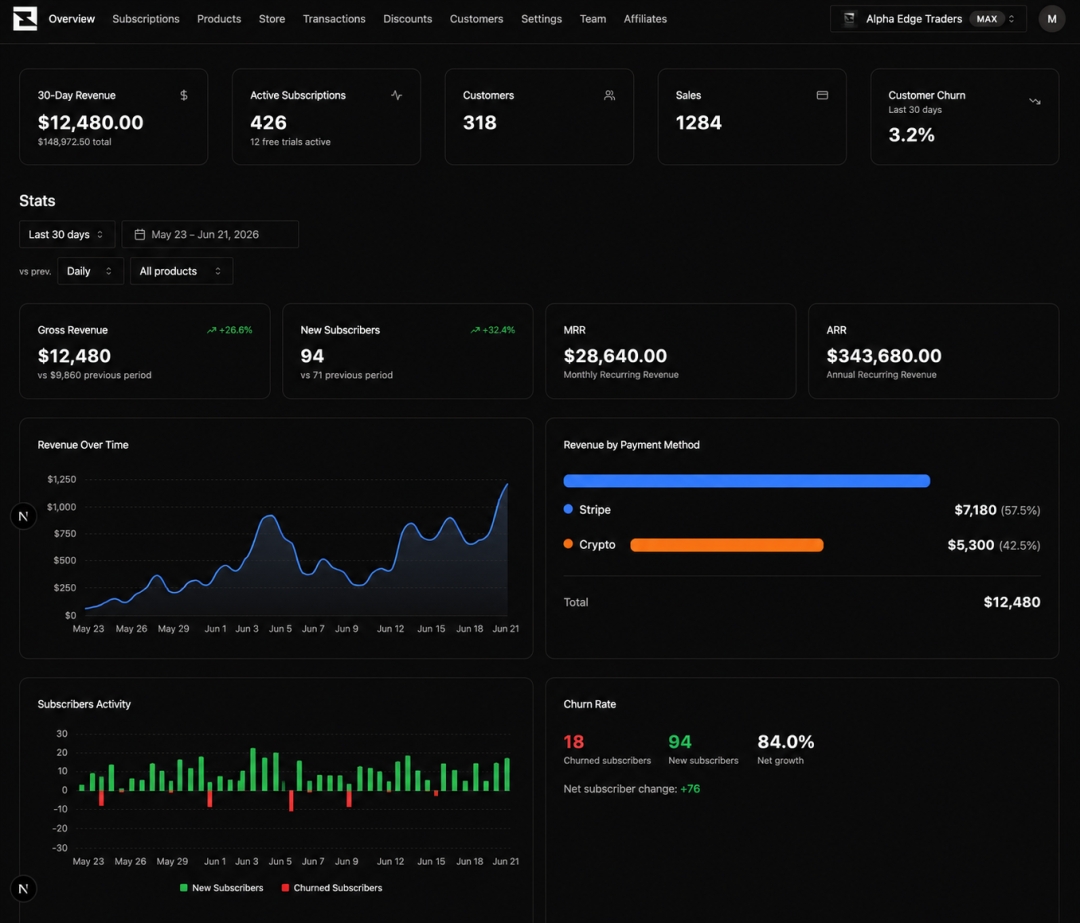
Task: Click the $5,300 Crypto amount
Action: coord(971,545)
